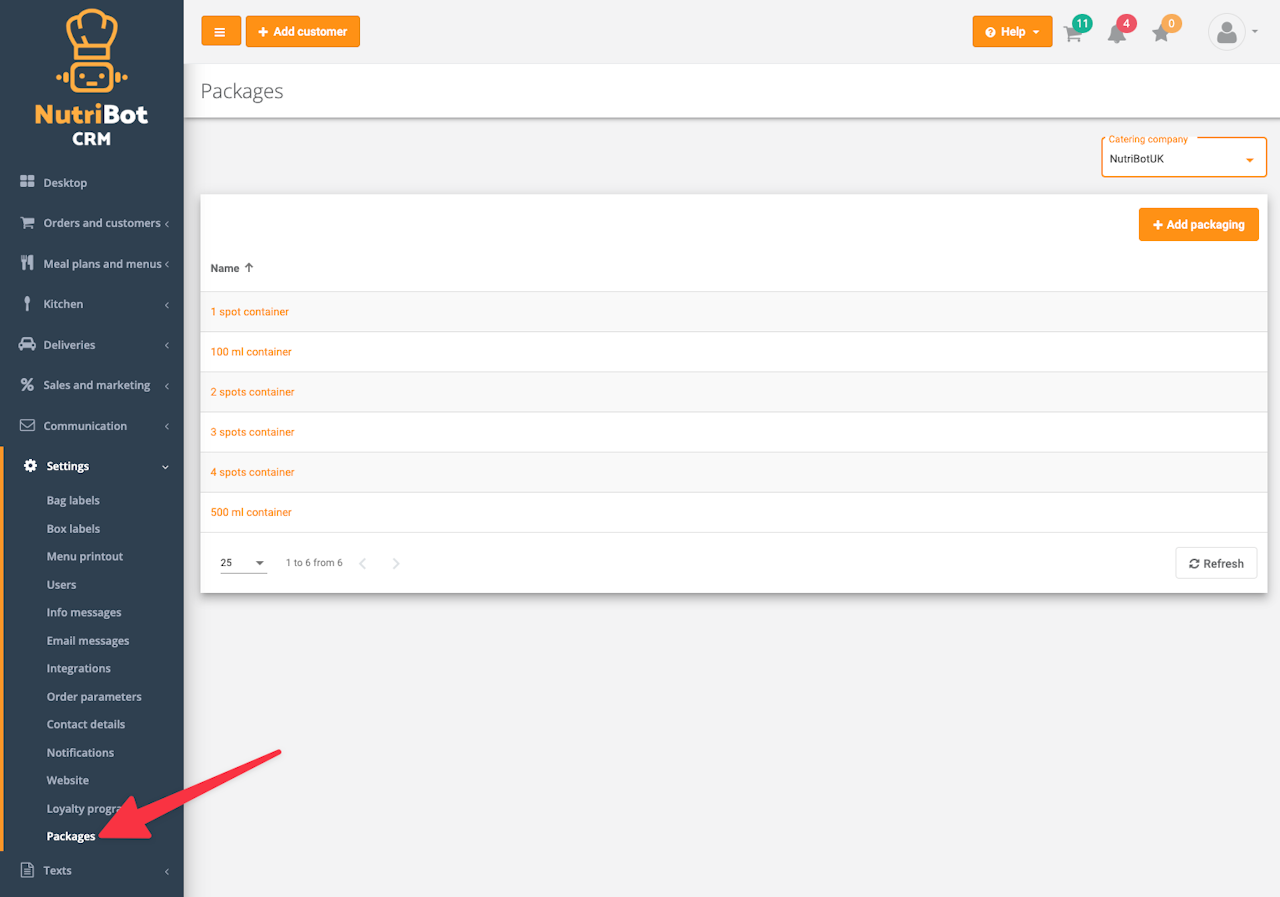
Task: Open the shopping cart icon with badge 11
Action: (x=1073, y=33)
